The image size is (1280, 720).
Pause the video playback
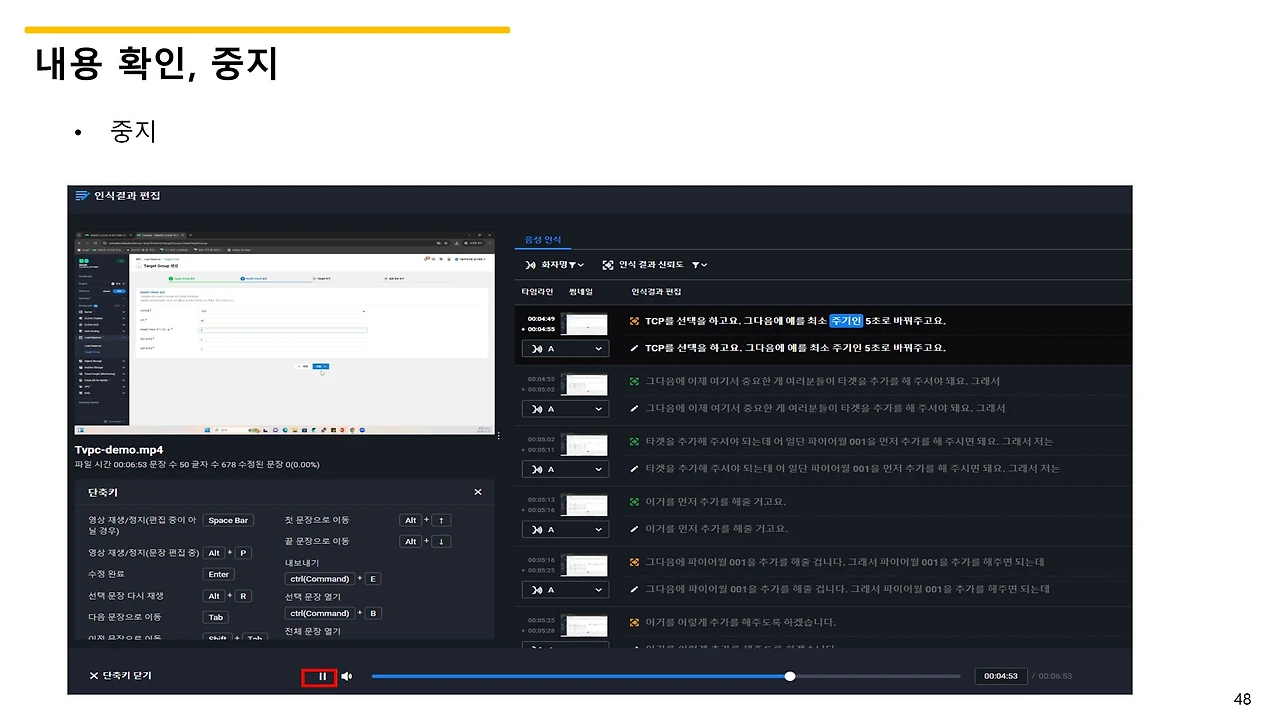coord(322,677)
